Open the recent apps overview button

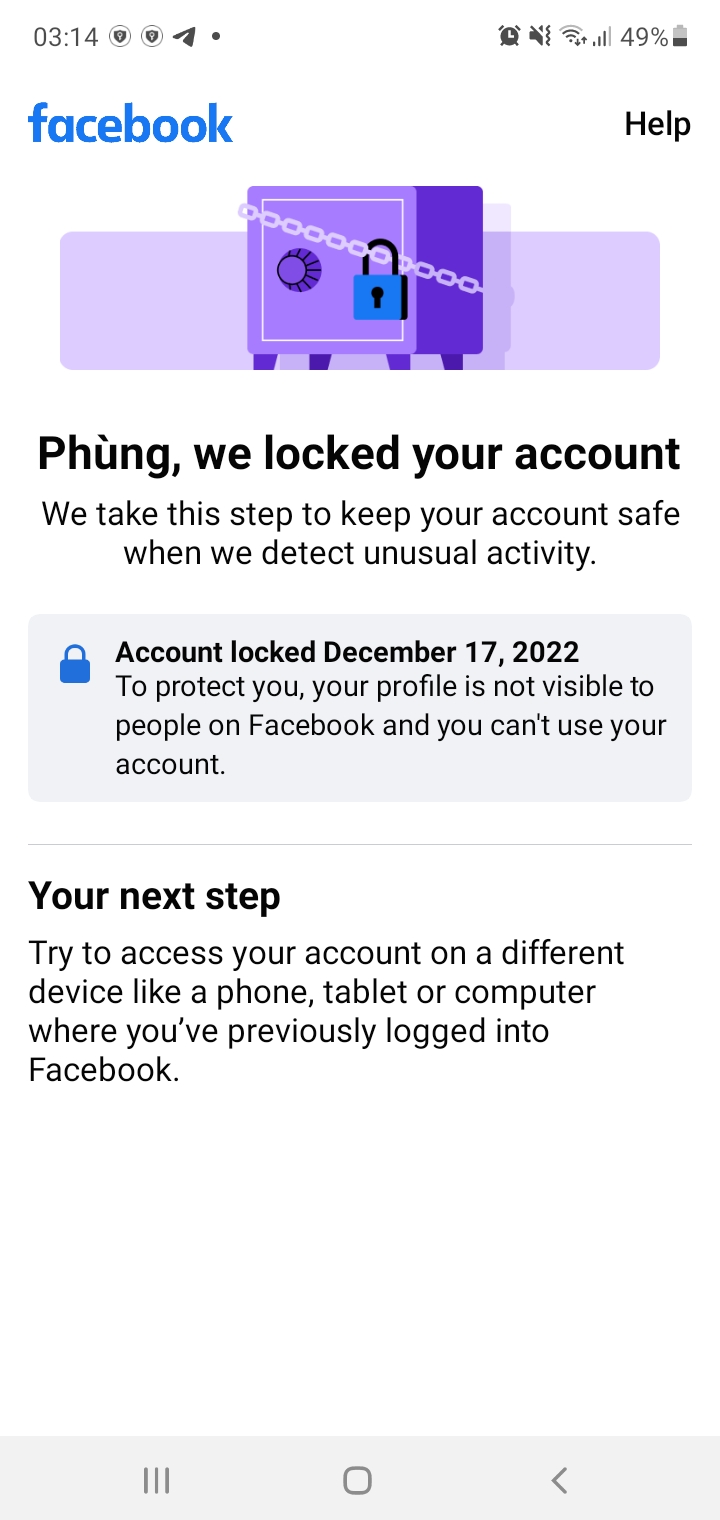click(x=156, y=1480)
